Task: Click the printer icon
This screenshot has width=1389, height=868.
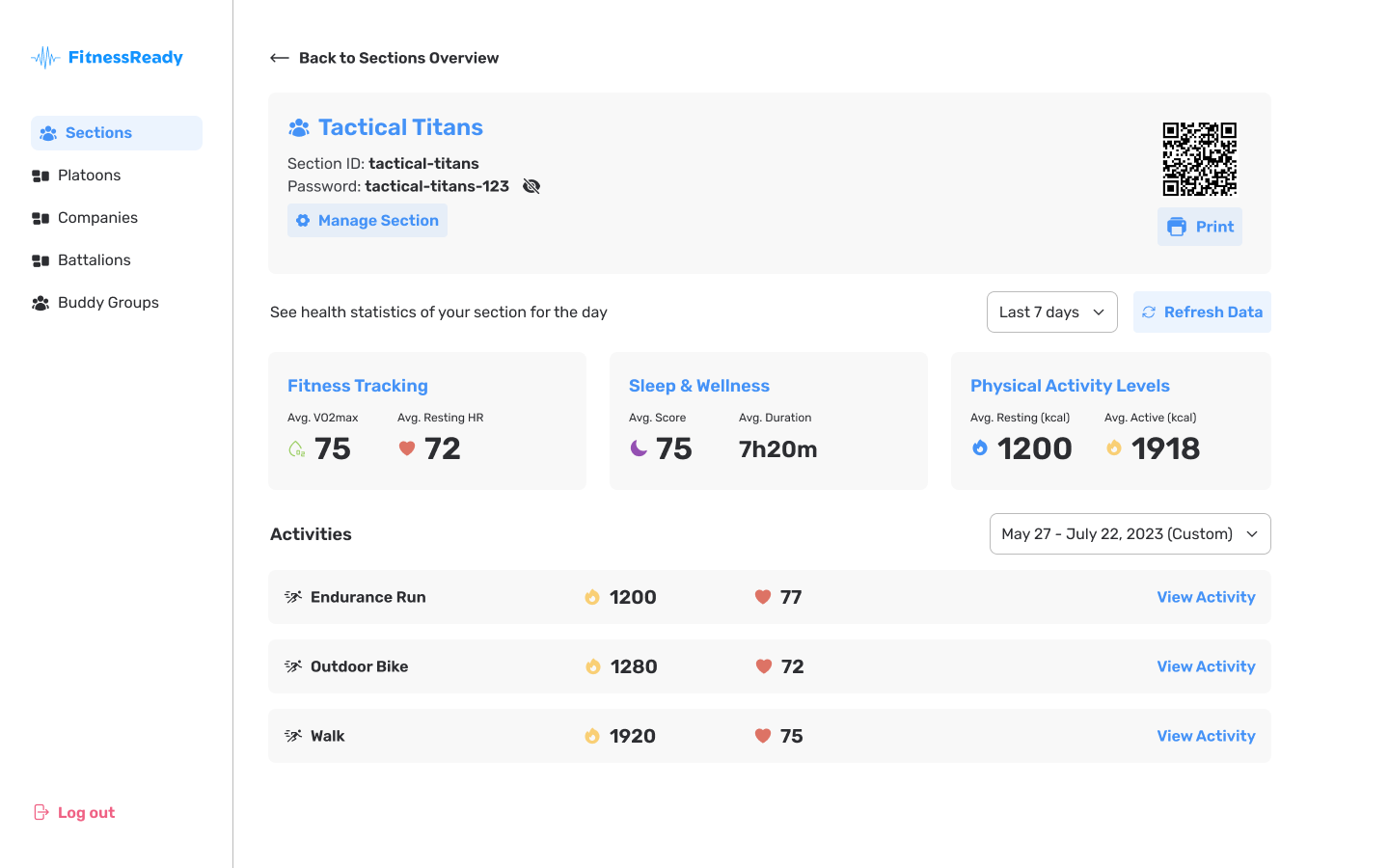Action: pos(1177,227)
